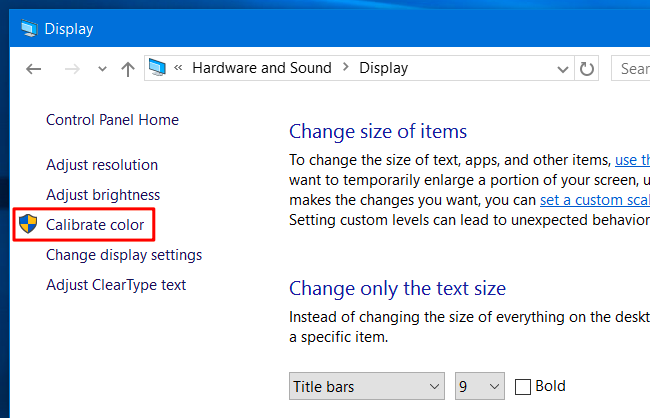Open Control Panel Home

click(x=112, y=120)
